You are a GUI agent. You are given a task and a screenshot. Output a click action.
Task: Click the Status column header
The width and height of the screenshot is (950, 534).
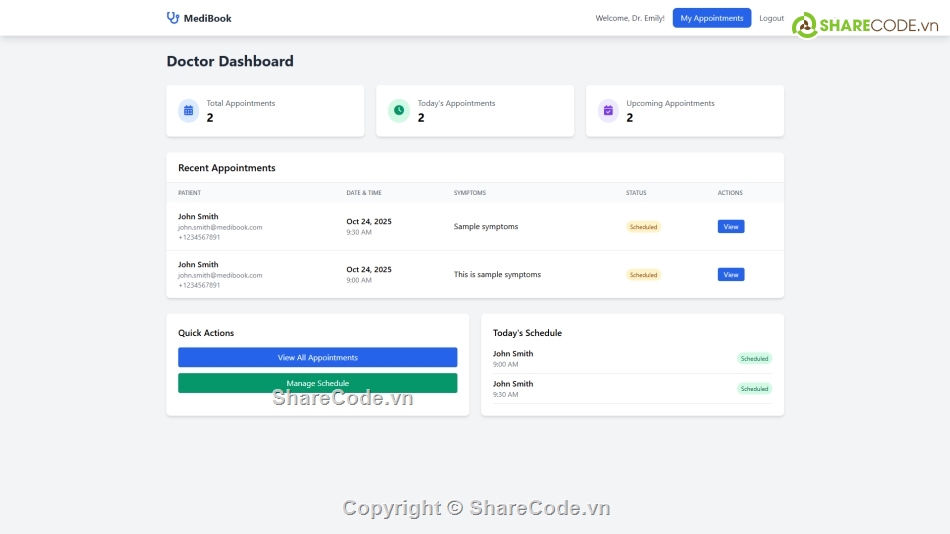(x=636, y=193)
